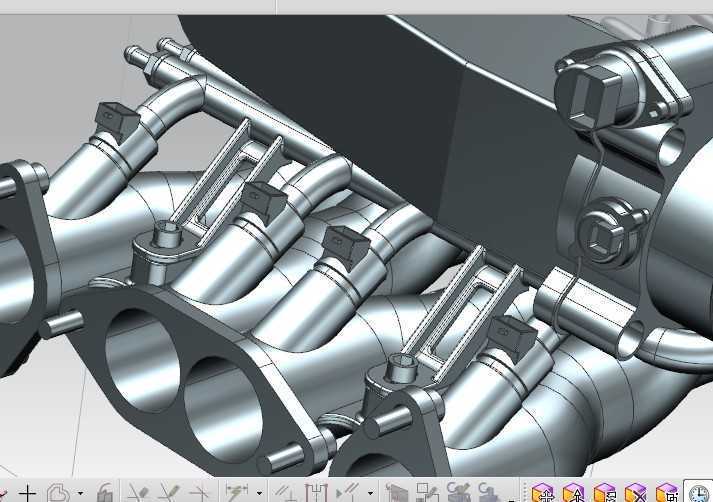The width and height of the screenshot is (713, 502).
Task: Select the display constraints arrow-lines tool
Action: coord(347,493)
